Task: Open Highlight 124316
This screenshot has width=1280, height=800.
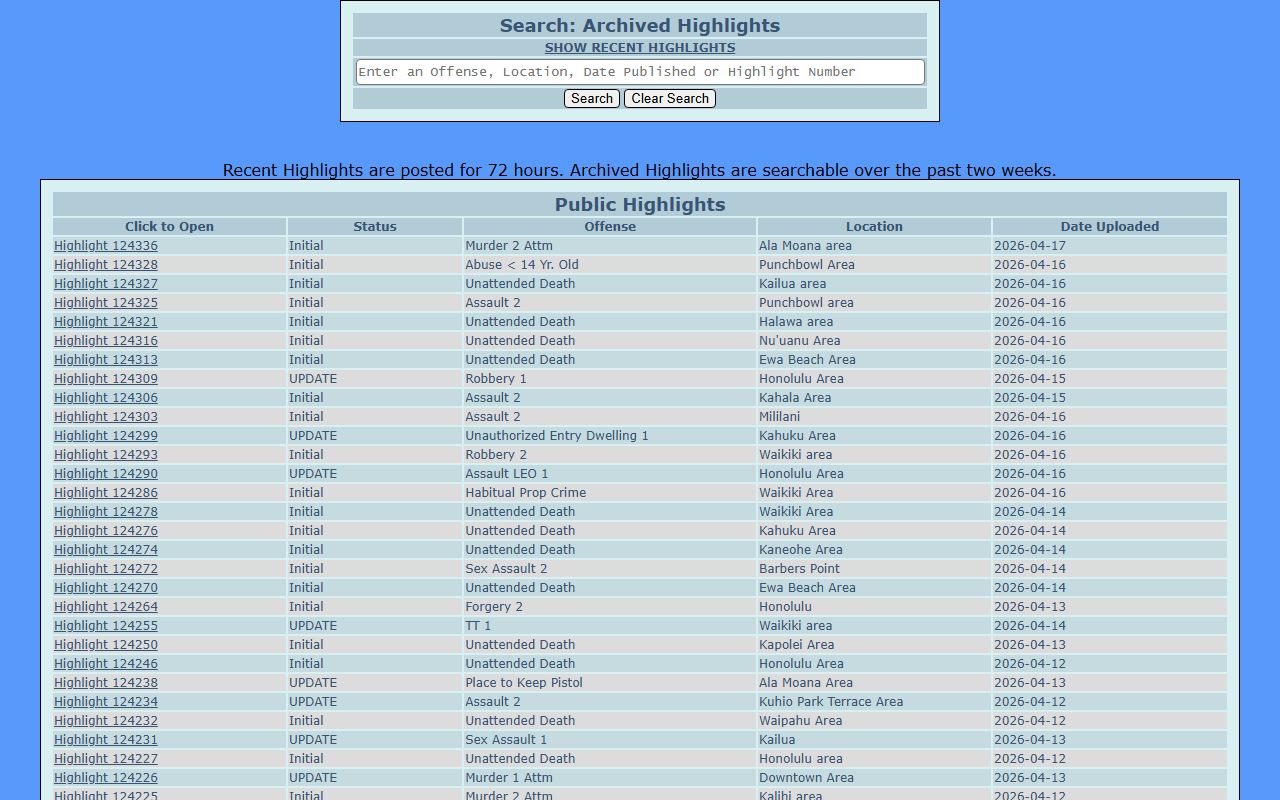Action: pos(106,341)
